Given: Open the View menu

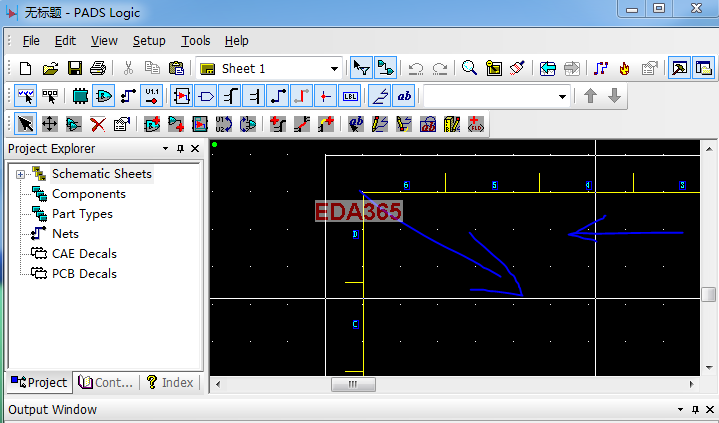Looking at the screenshot, I should click(x=104, y=41).
